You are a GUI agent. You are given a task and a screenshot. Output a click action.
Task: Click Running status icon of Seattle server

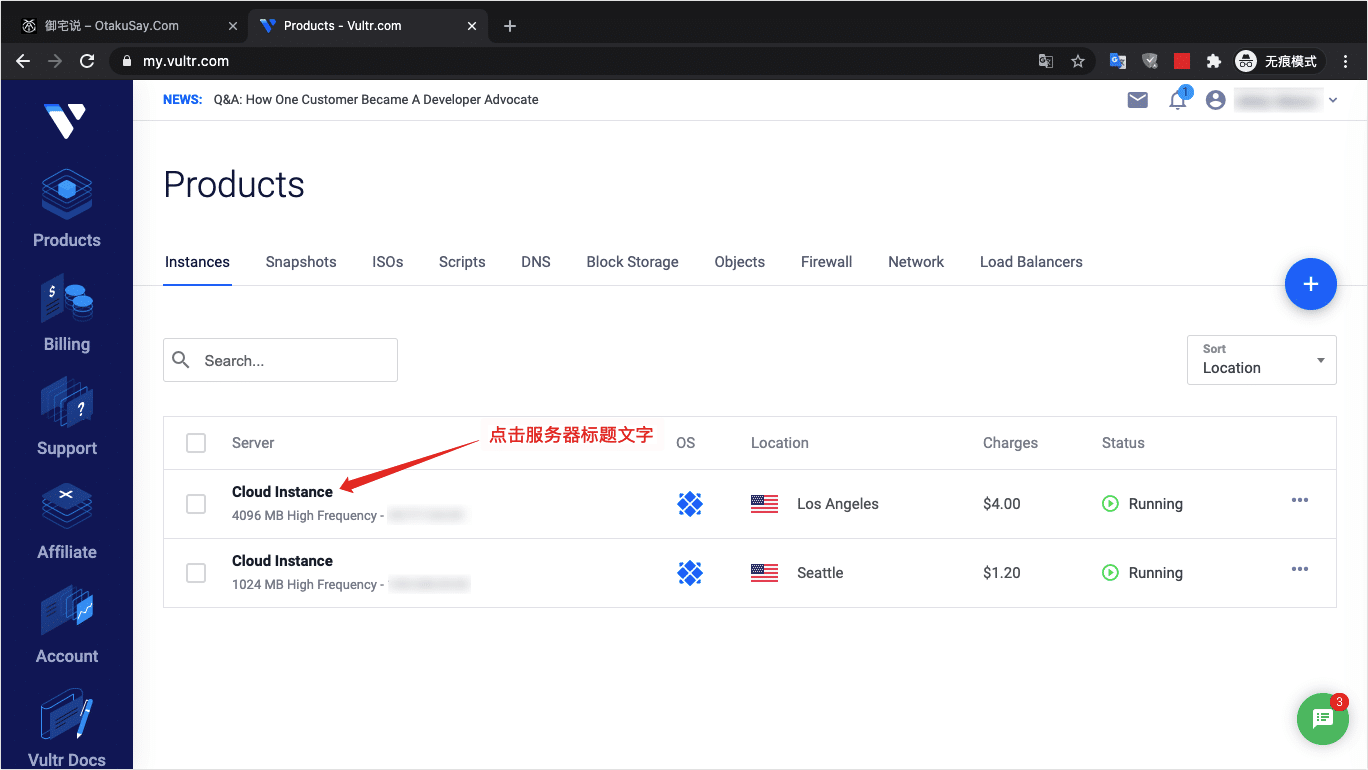[x=1110, y=573]
